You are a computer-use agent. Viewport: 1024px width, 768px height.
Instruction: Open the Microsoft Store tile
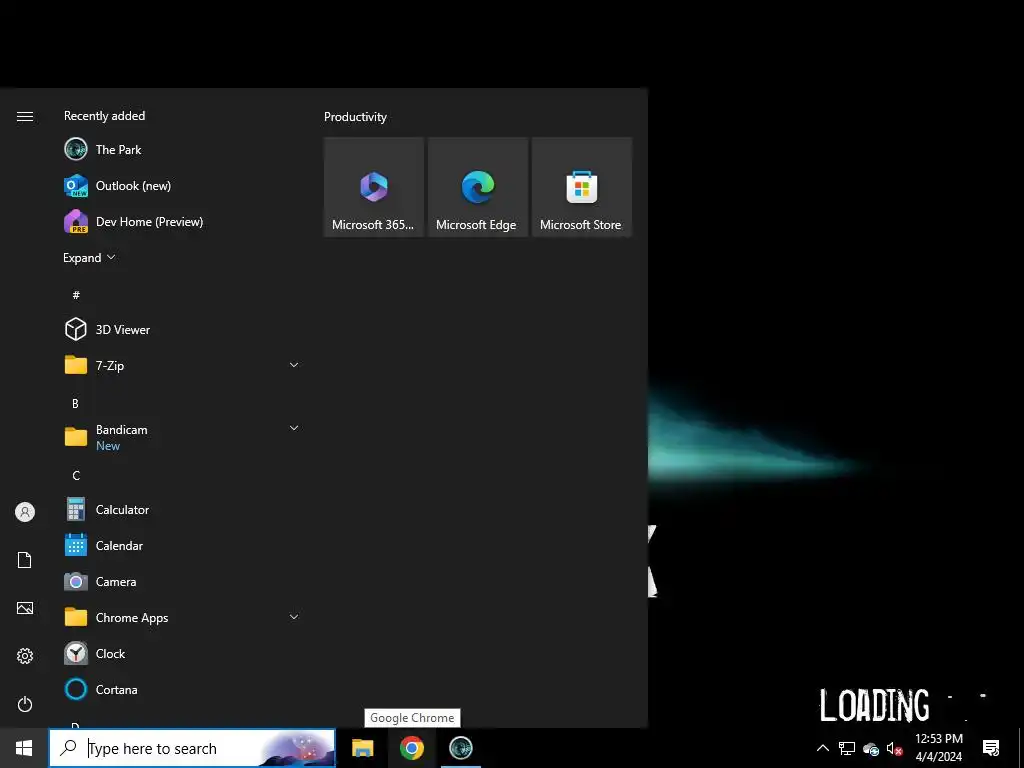coord(581,187)
